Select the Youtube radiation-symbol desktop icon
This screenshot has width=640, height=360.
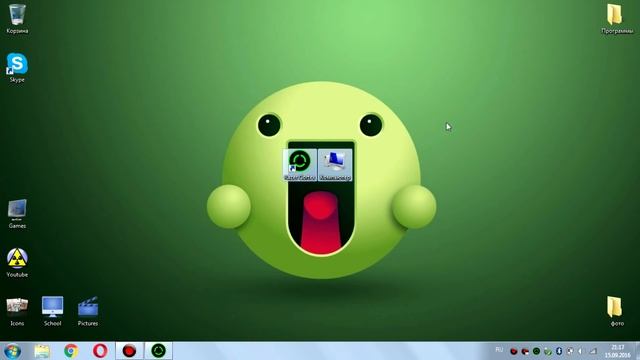click(17, 263)
